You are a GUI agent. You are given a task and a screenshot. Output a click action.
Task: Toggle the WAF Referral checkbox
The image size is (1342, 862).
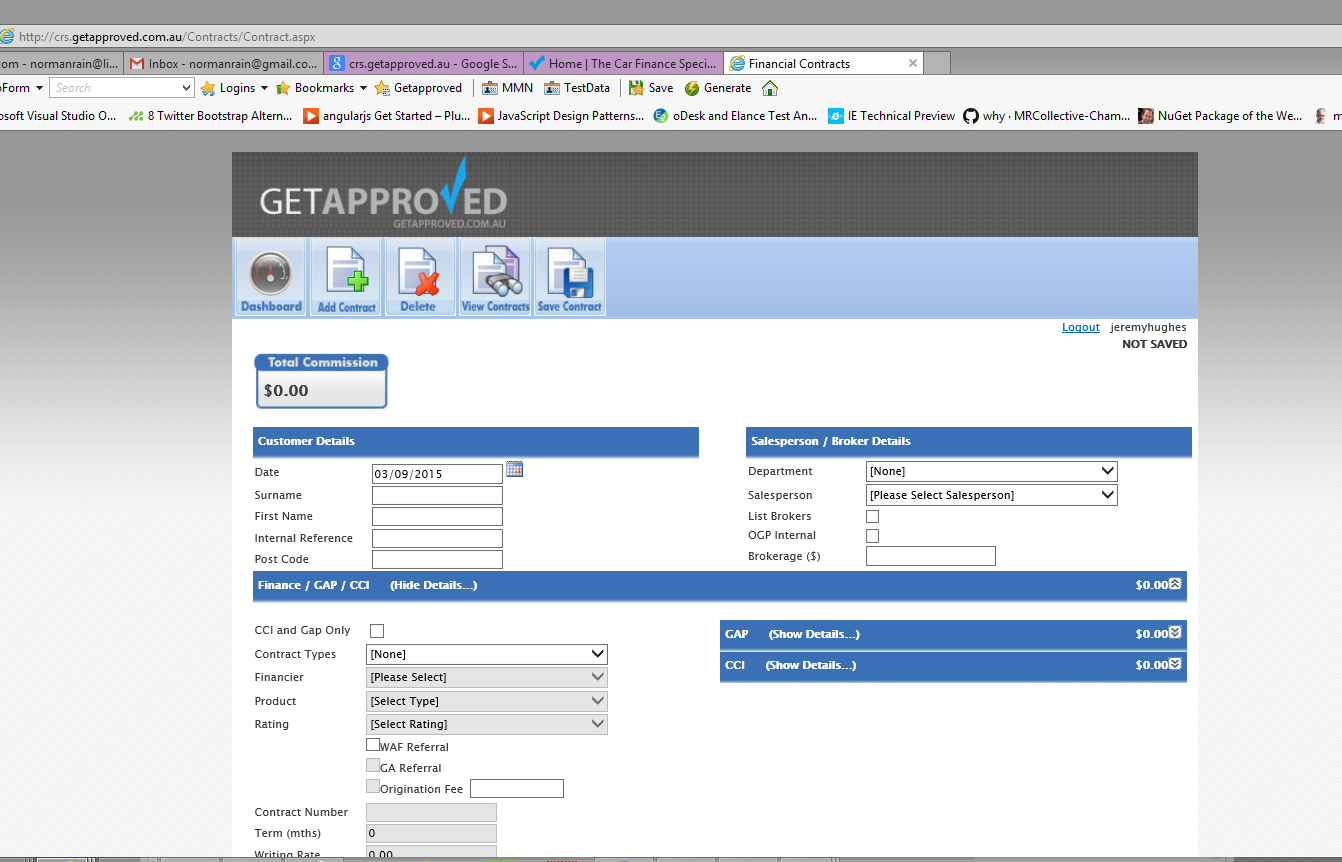373,745
